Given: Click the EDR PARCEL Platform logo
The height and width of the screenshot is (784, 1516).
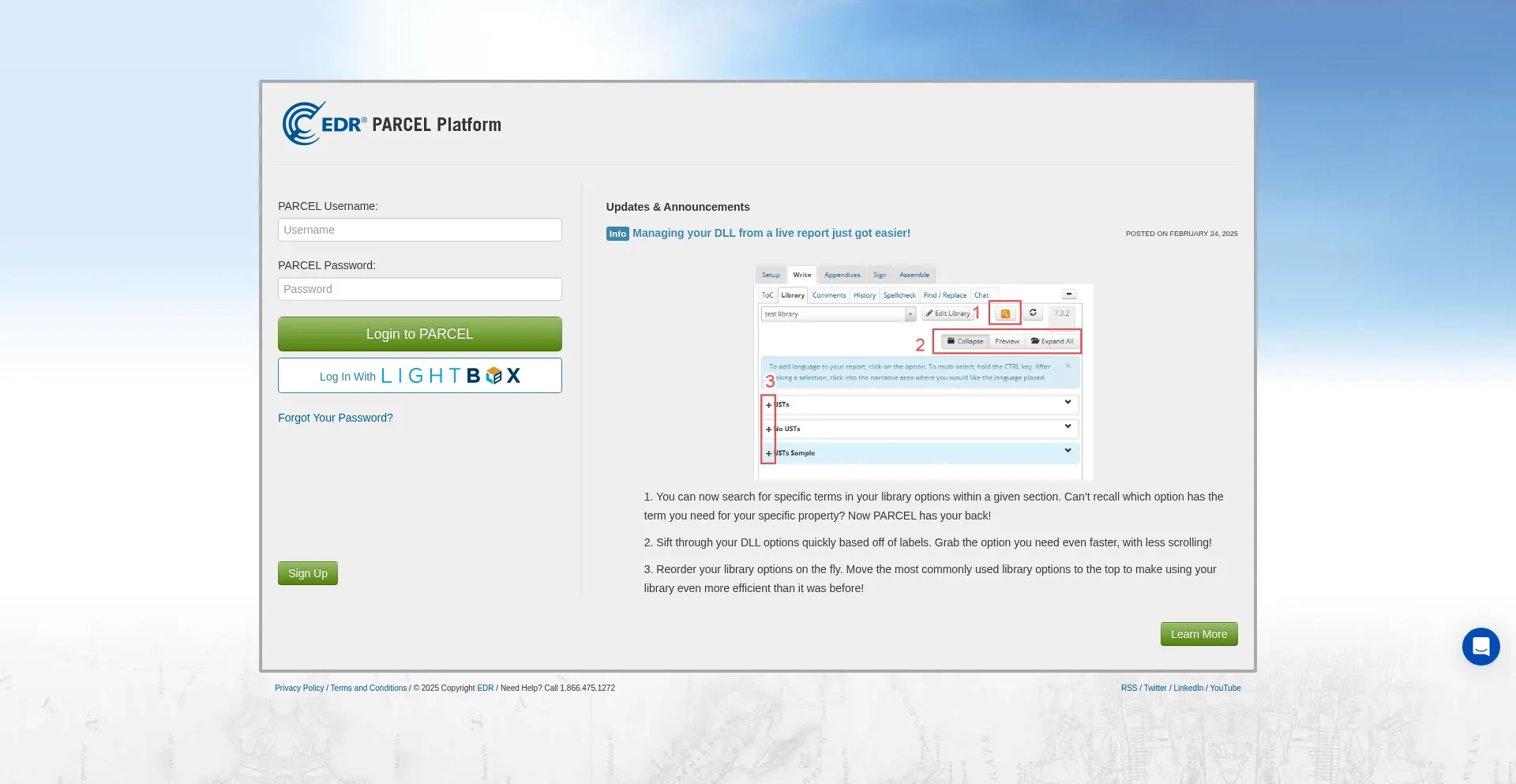Looking at the screenshot, I should 392,124.
